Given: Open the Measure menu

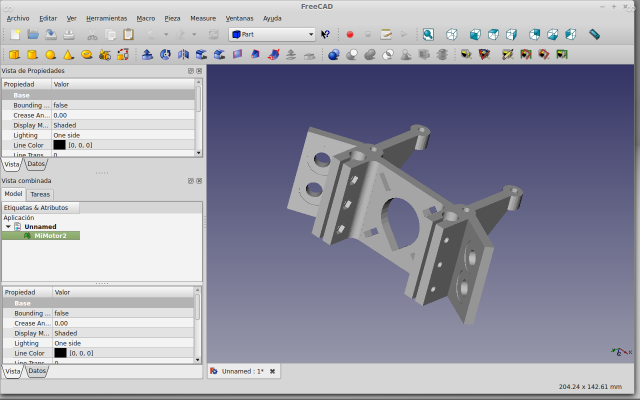Looking at the screenshot, I should tap(203, 18).
